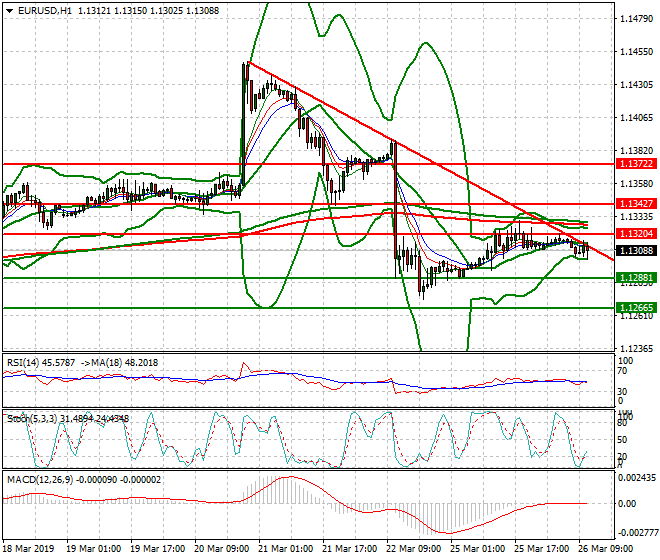Select the green 1.12665 support label
The width and height of the screenshot is (660, 560).
pos(636,308)
